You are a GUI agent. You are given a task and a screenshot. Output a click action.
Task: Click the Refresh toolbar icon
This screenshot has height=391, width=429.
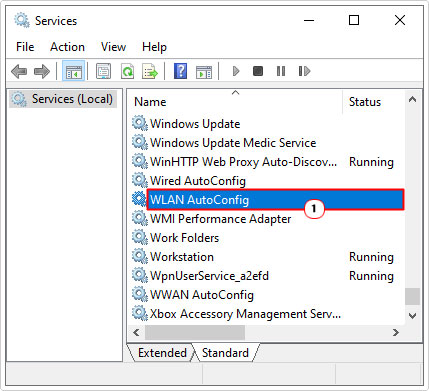[x=127, y=71]
